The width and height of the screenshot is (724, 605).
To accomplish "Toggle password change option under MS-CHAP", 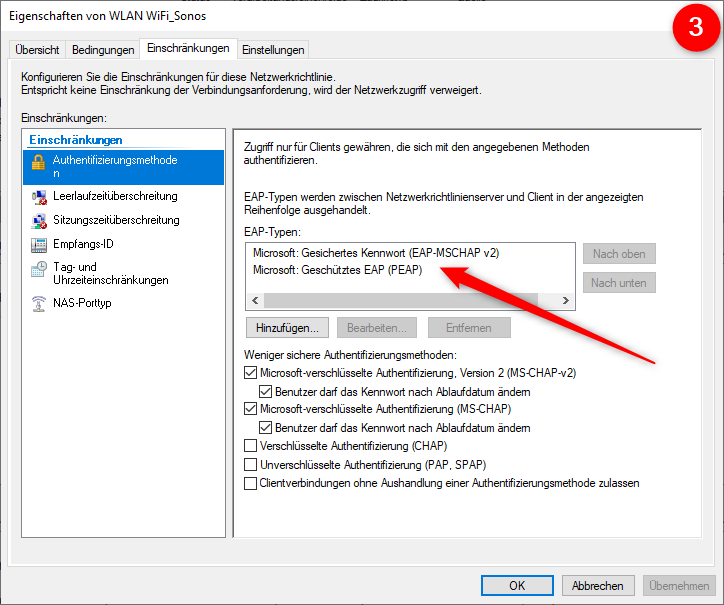I will [265, 428].
